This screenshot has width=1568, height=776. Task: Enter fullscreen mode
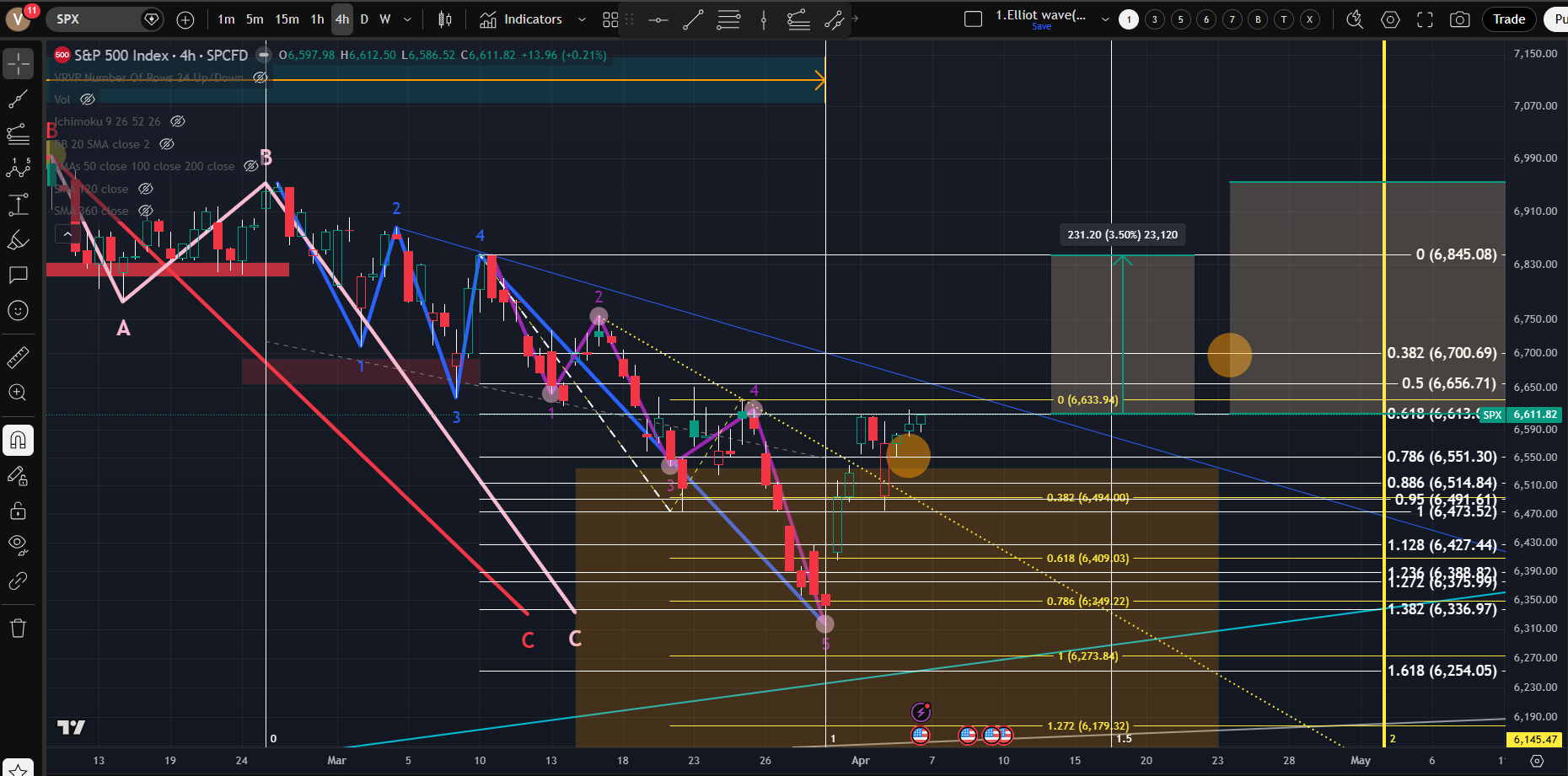coord(1425,19)
